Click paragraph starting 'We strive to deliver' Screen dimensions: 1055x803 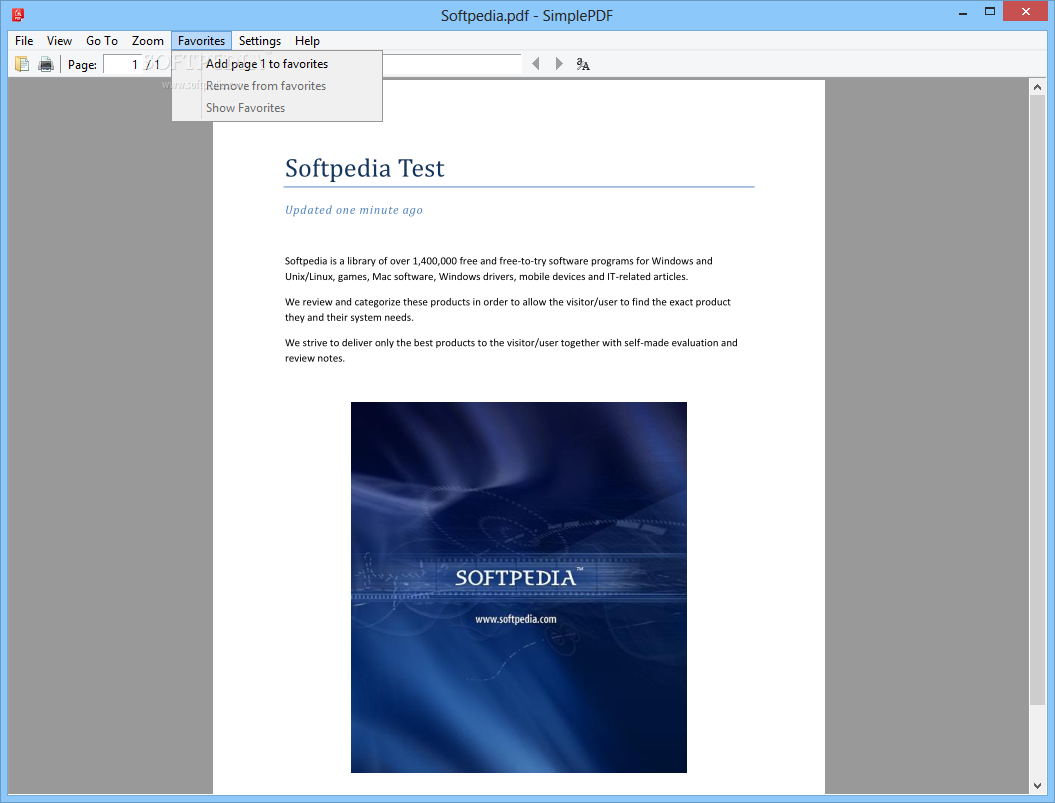pos(511,350)
